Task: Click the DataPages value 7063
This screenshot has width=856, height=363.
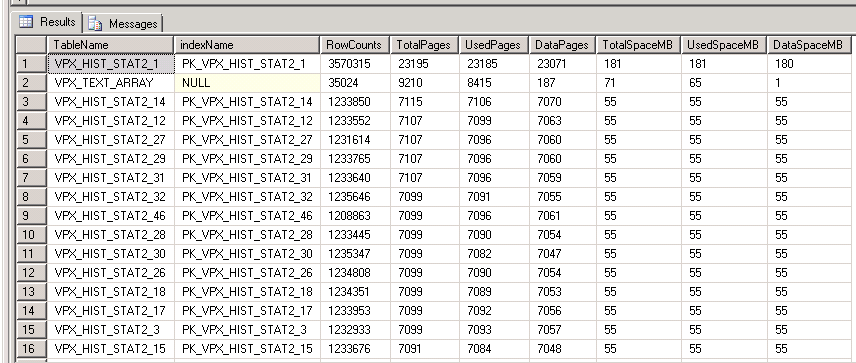Action: (x=563, y=121)
